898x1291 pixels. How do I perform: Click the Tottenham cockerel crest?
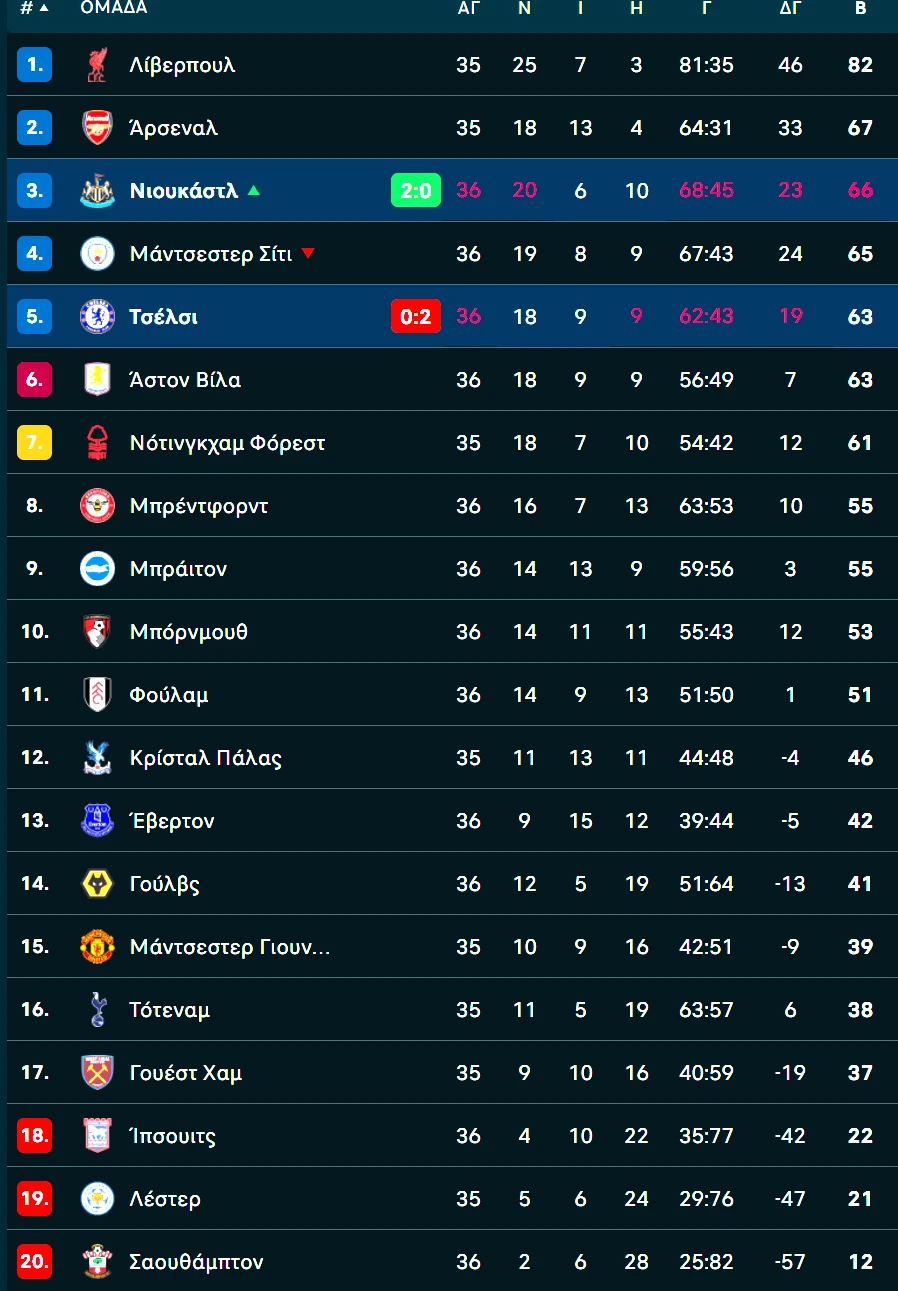pos(97,1010)
